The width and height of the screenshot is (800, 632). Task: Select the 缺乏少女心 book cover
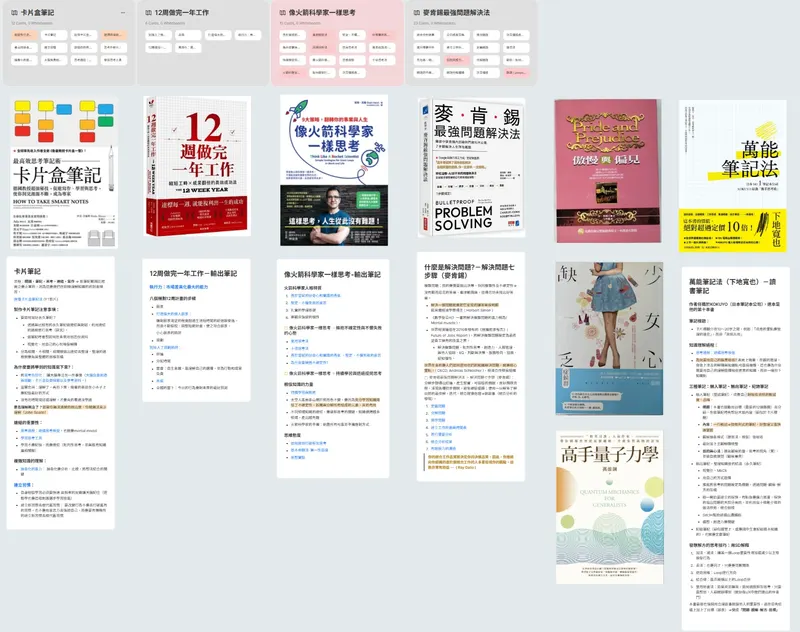click(x=609, y=339)
